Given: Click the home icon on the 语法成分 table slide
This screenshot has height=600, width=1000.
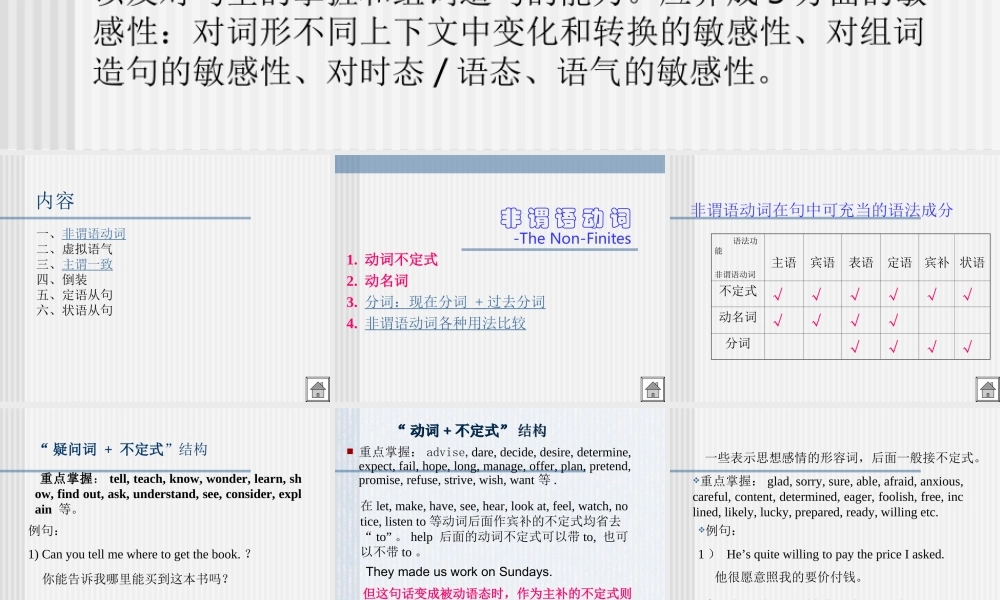Looking at the screenshot, I should 988,389.
